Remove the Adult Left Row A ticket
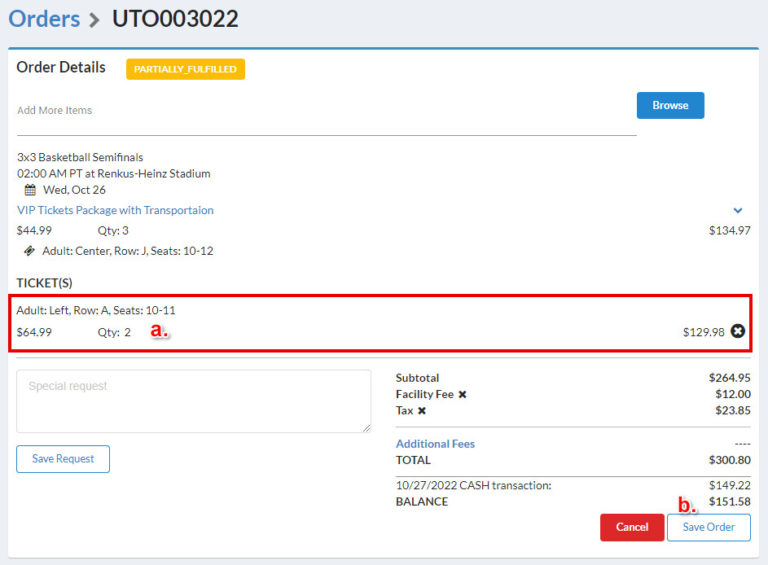Image resolution: width=768 pixels, height=565 pixels. pos(738,331)
